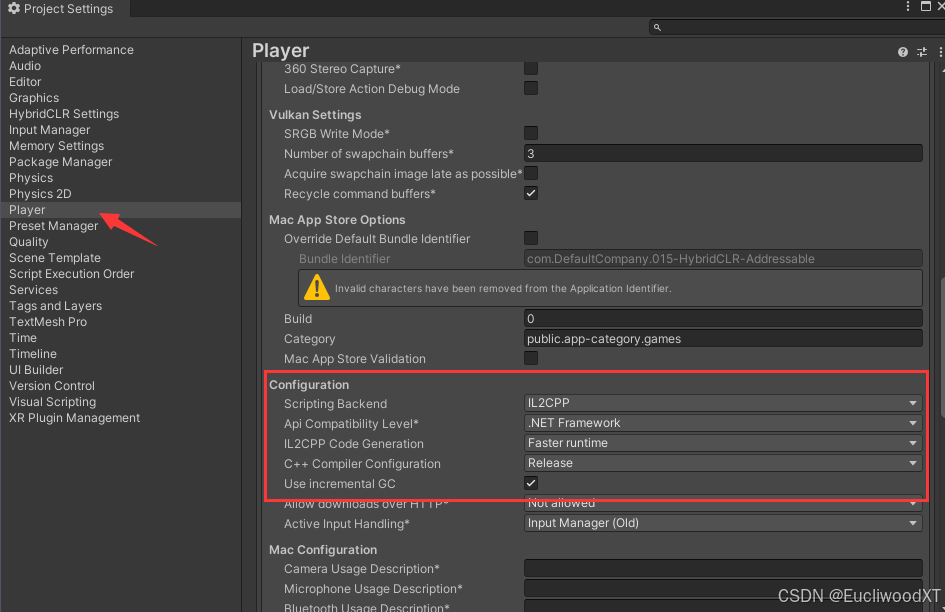The width and height of the screenshot is (945, 612).
Task: Enable Mac App Store Validation
Action: (x=530, y=358)
